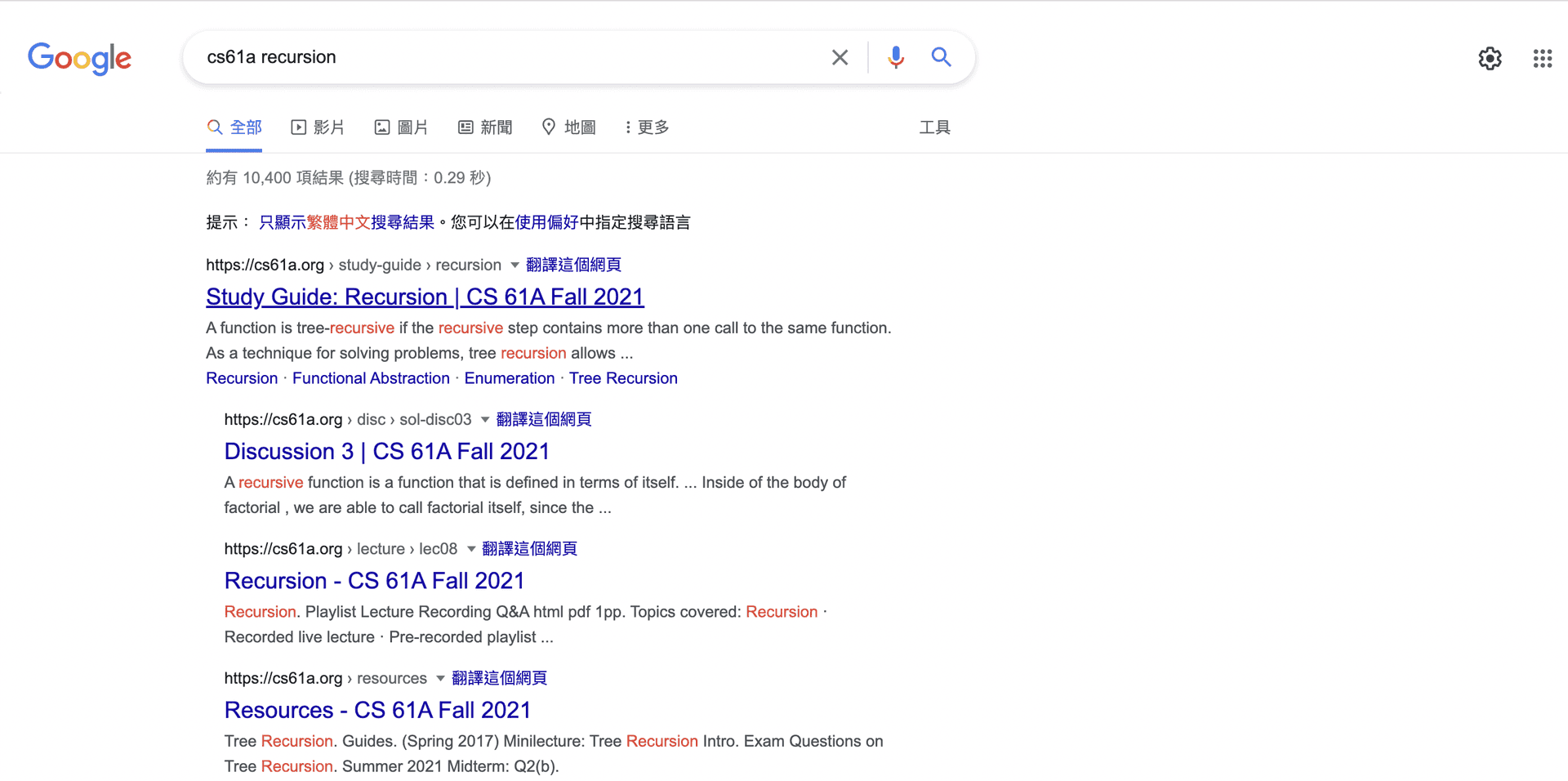Click the https://cs61a.org › lecture › lec08 URL text
This screenshot has height=781, width=1568.
click(341, 549)
